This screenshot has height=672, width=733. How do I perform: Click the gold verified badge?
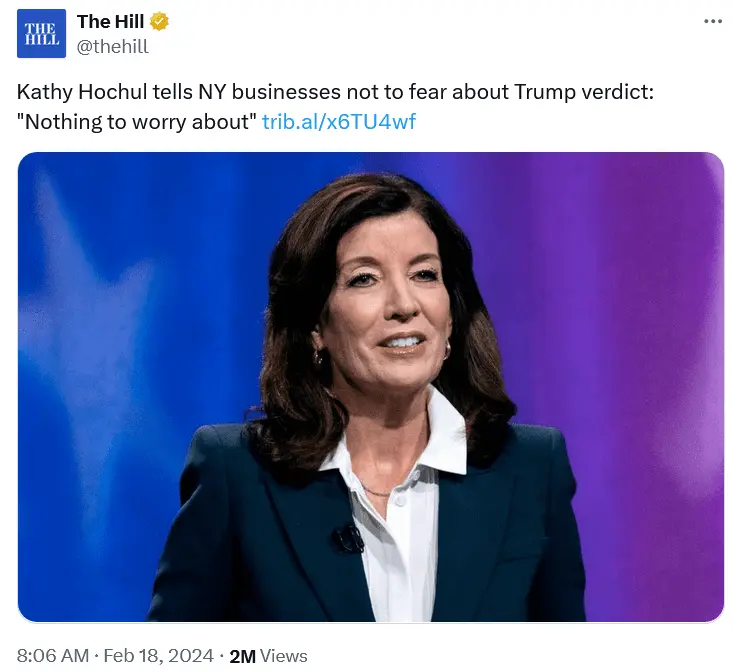coord(158,22)
